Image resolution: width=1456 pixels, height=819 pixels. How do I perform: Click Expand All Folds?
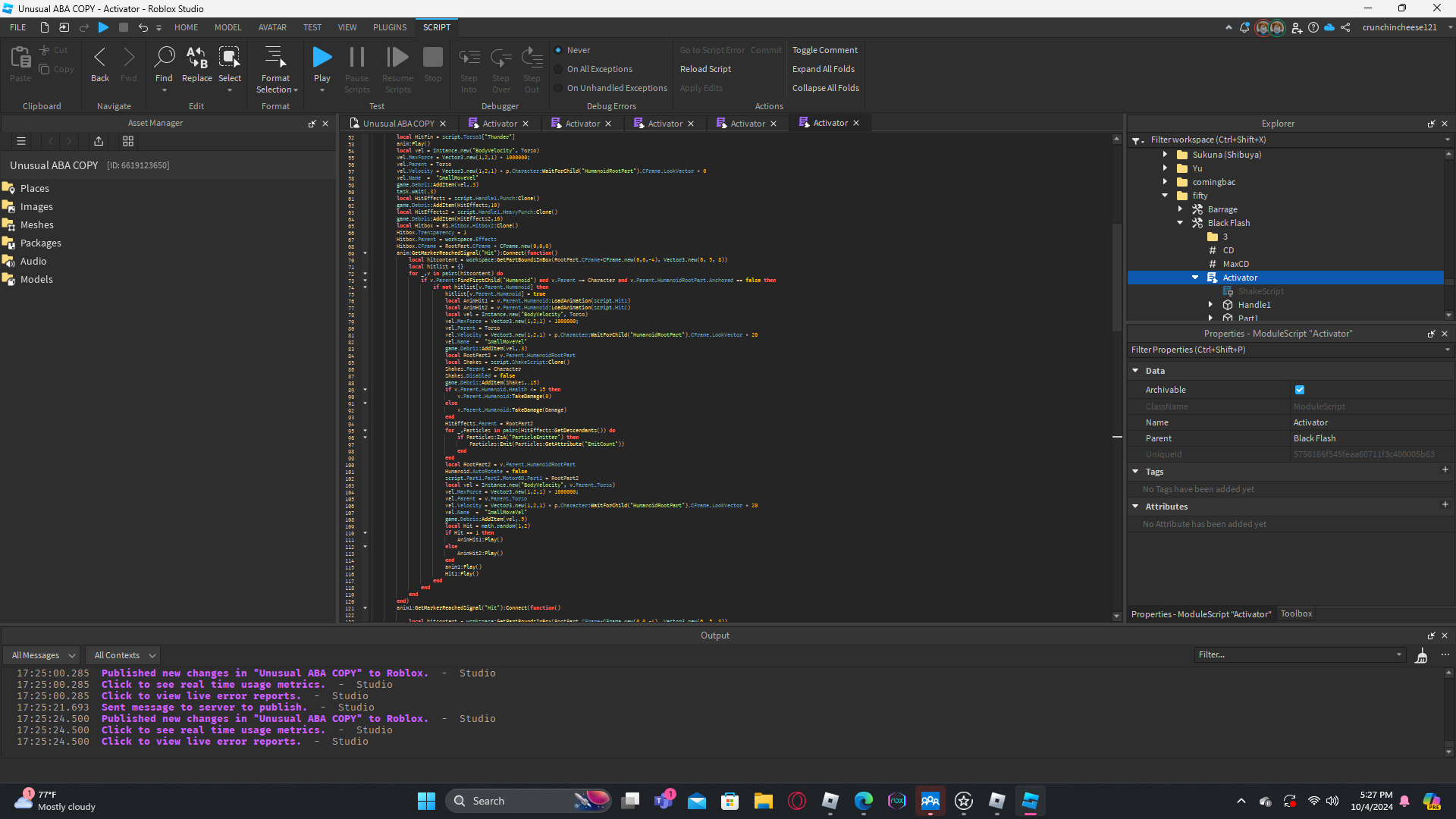coord(824,69)
